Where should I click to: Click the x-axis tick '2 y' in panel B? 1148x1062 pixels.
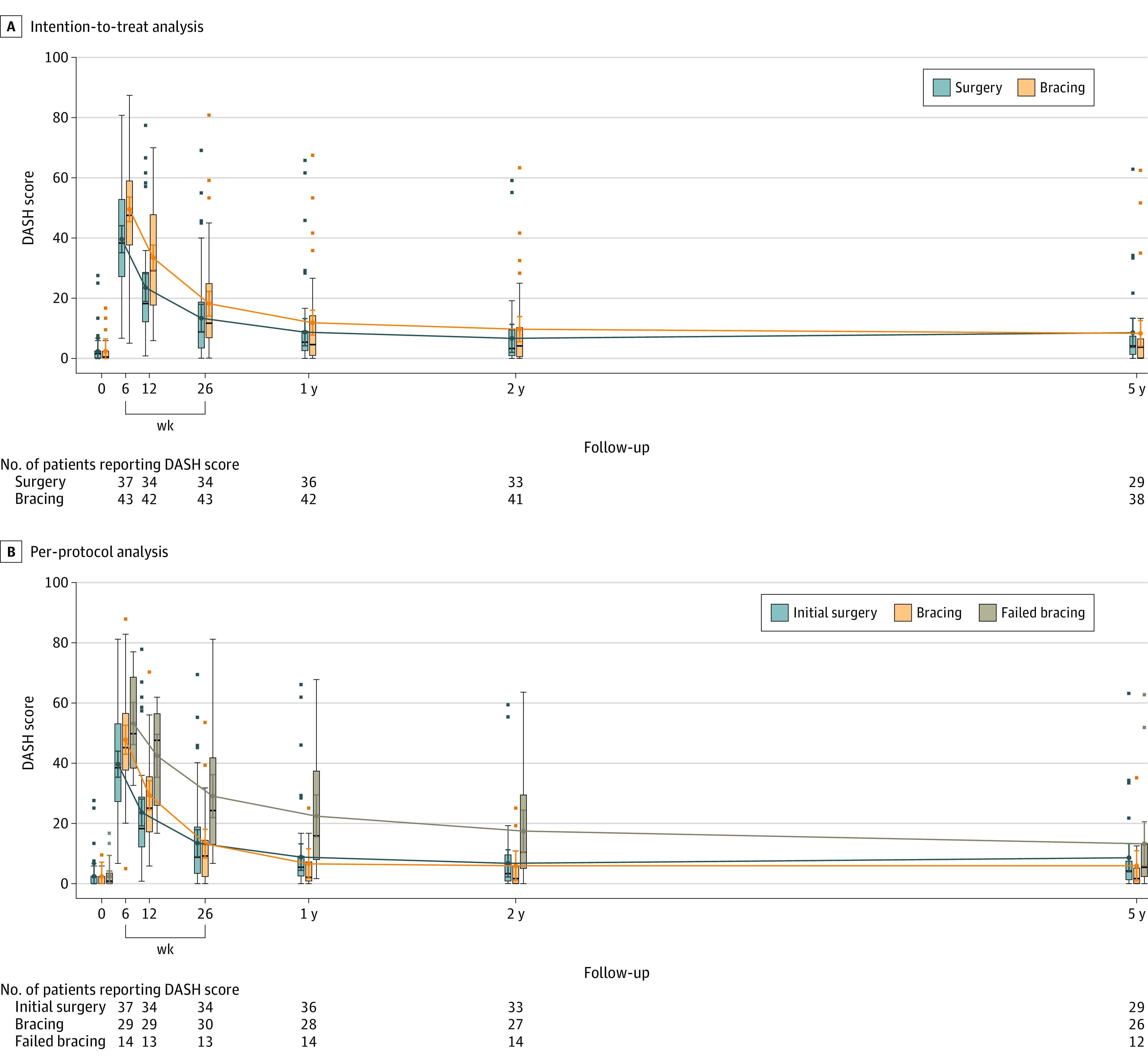pyautogui.click(x=515, y=915)
